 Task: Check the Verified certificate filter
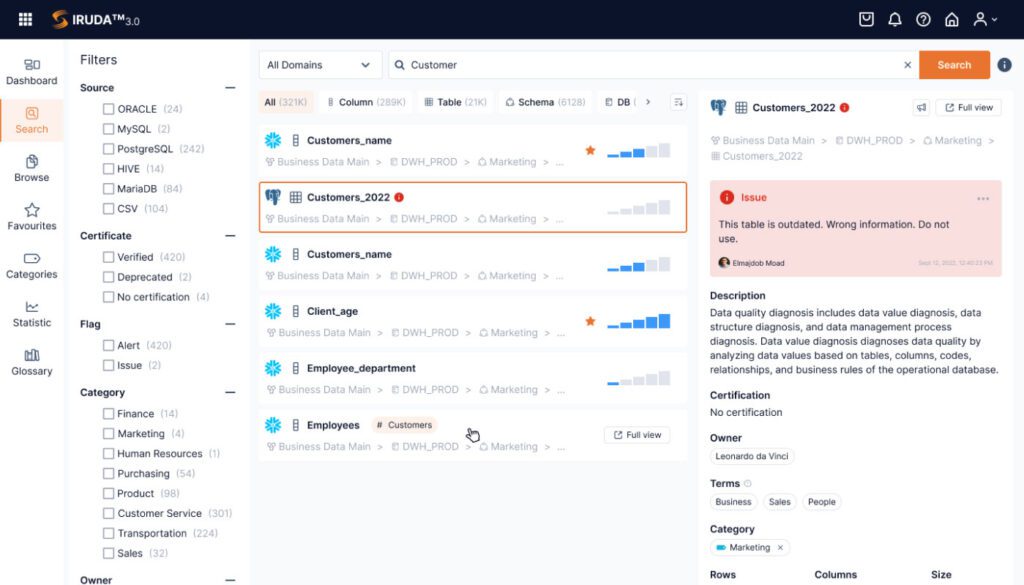point(109,257)
